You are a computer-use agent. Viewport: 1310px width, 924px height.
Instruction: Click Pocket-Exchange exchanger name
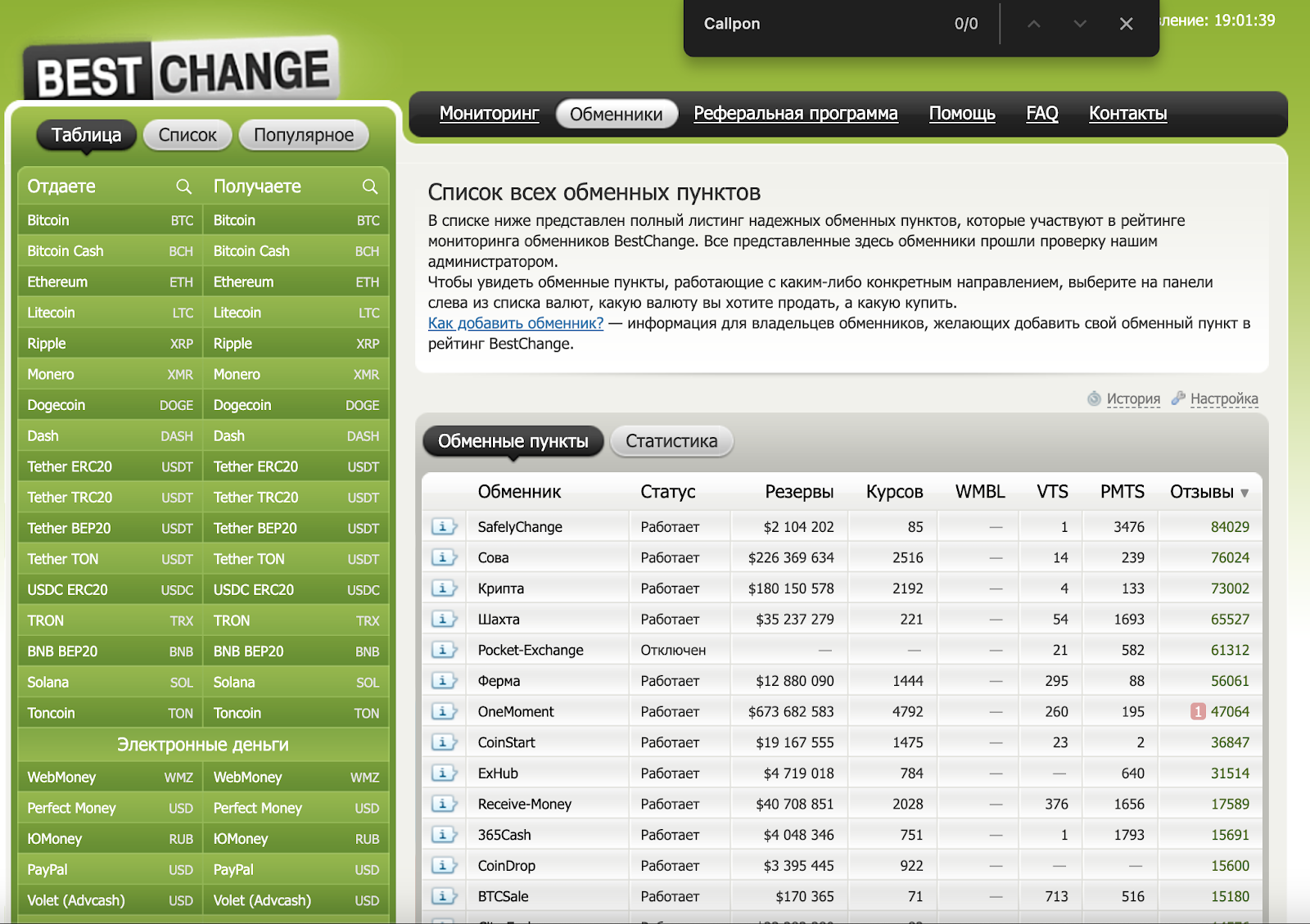[531, 650]
